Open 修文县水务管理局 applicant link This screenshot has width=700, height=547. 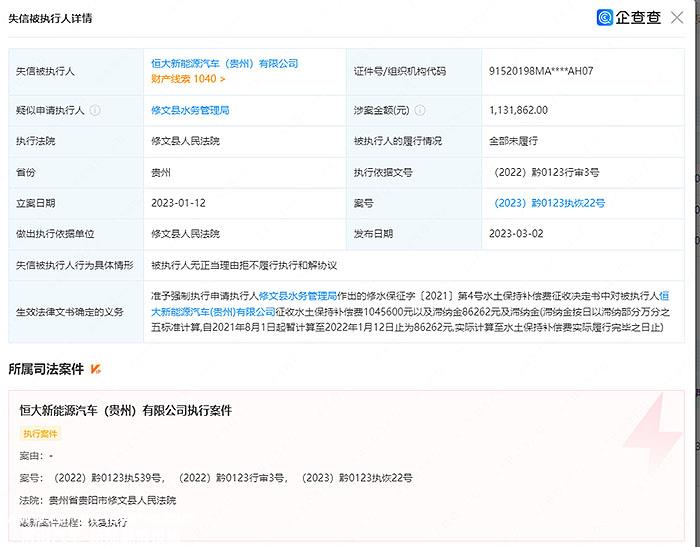[x=190, y=110]
